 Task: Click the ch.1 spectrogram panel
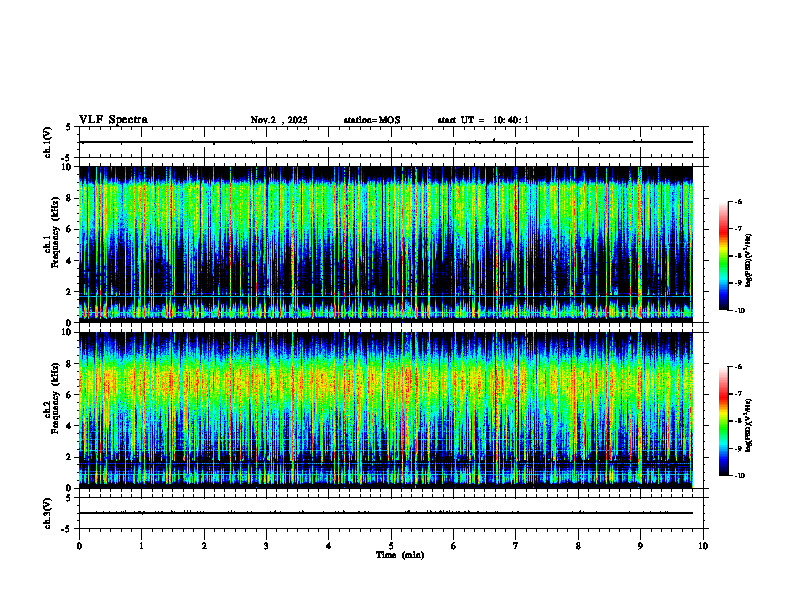(x=386, y=244)
